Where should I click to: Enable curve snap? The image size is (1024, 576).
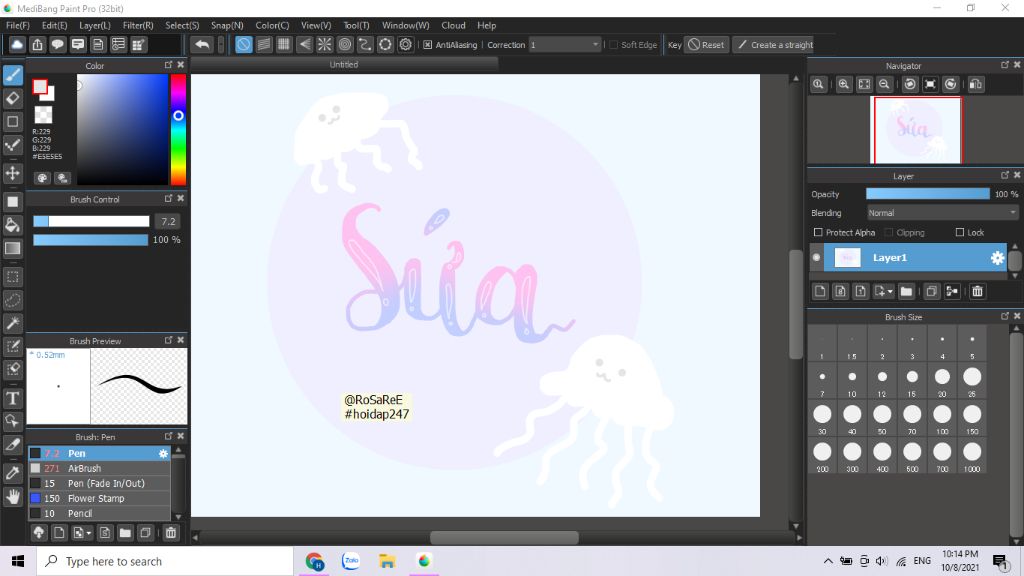pos(365,44)
